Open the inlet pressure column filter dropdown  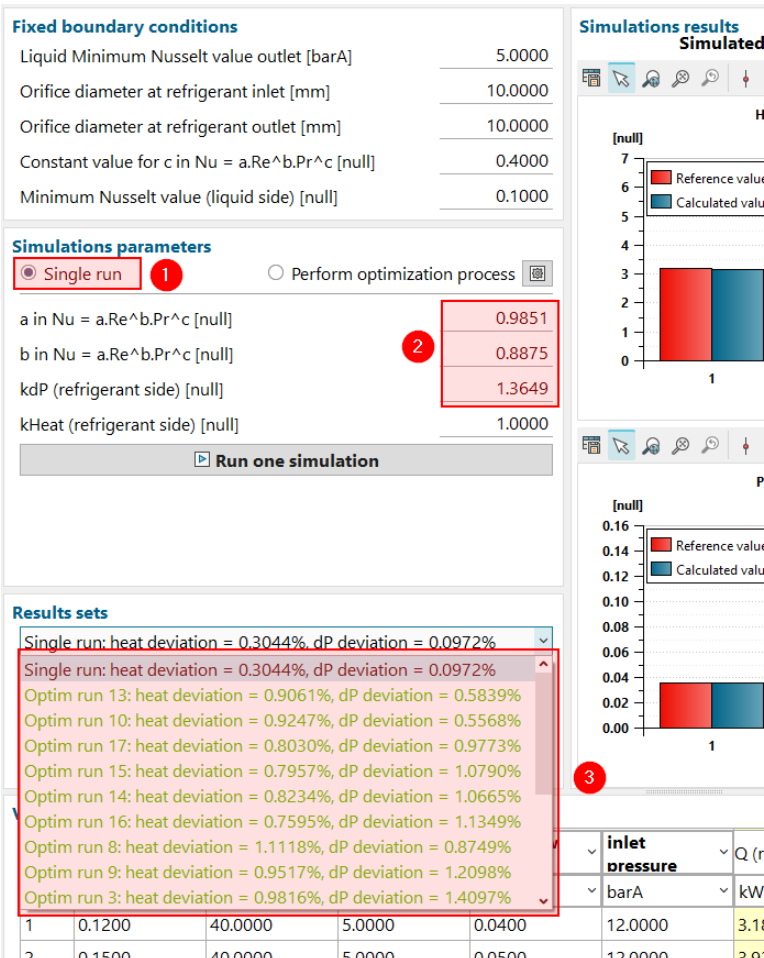[724, 853]
